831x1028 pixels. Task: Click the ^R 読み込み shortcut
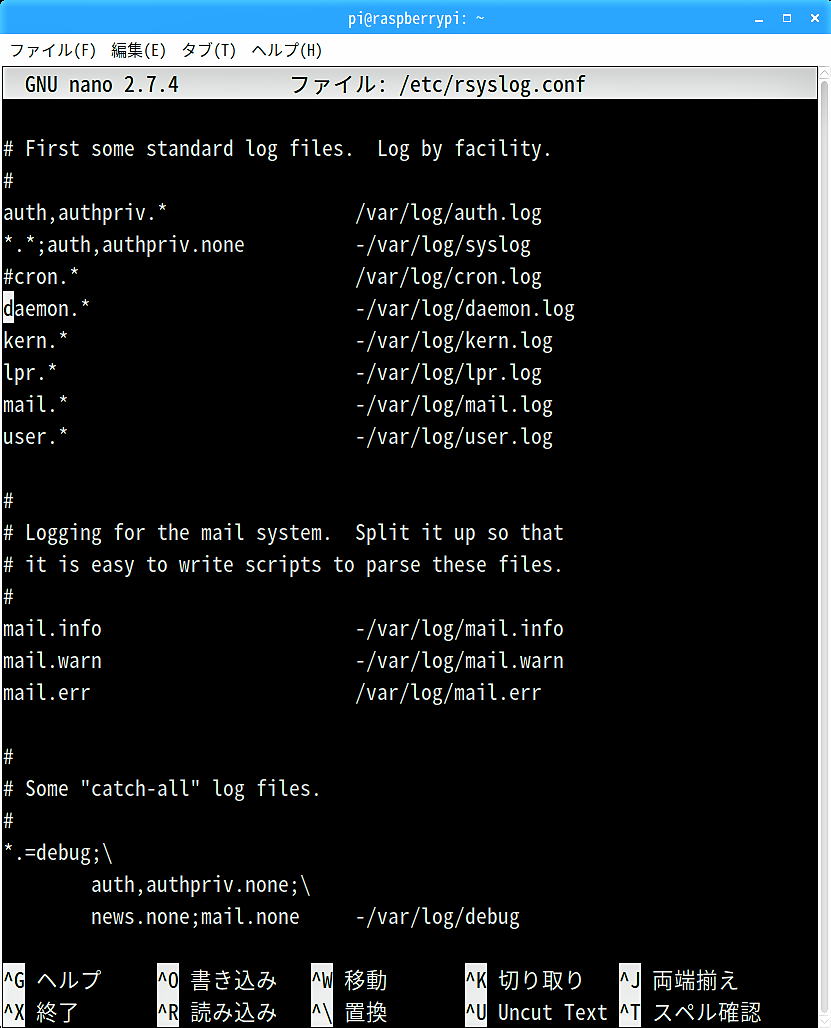(217, 1012)
